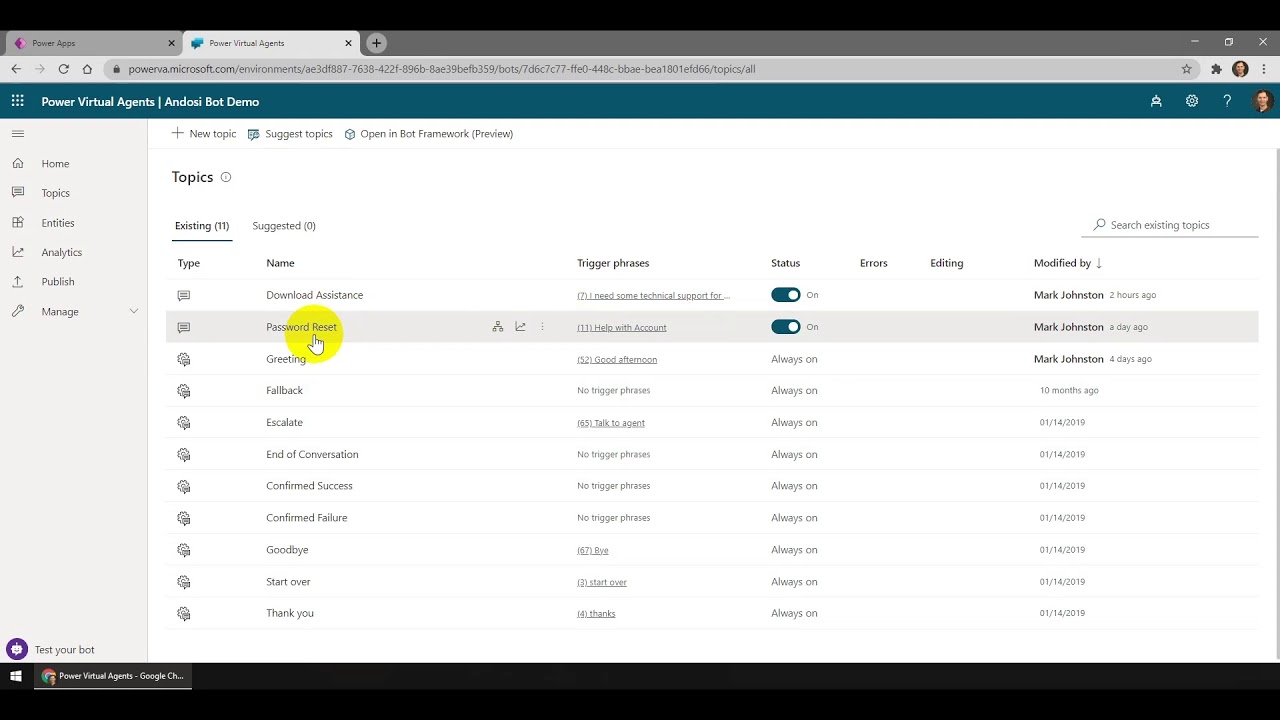
Task: Click Open in Bot Framework (Preview)
Action: click(428, 133)
